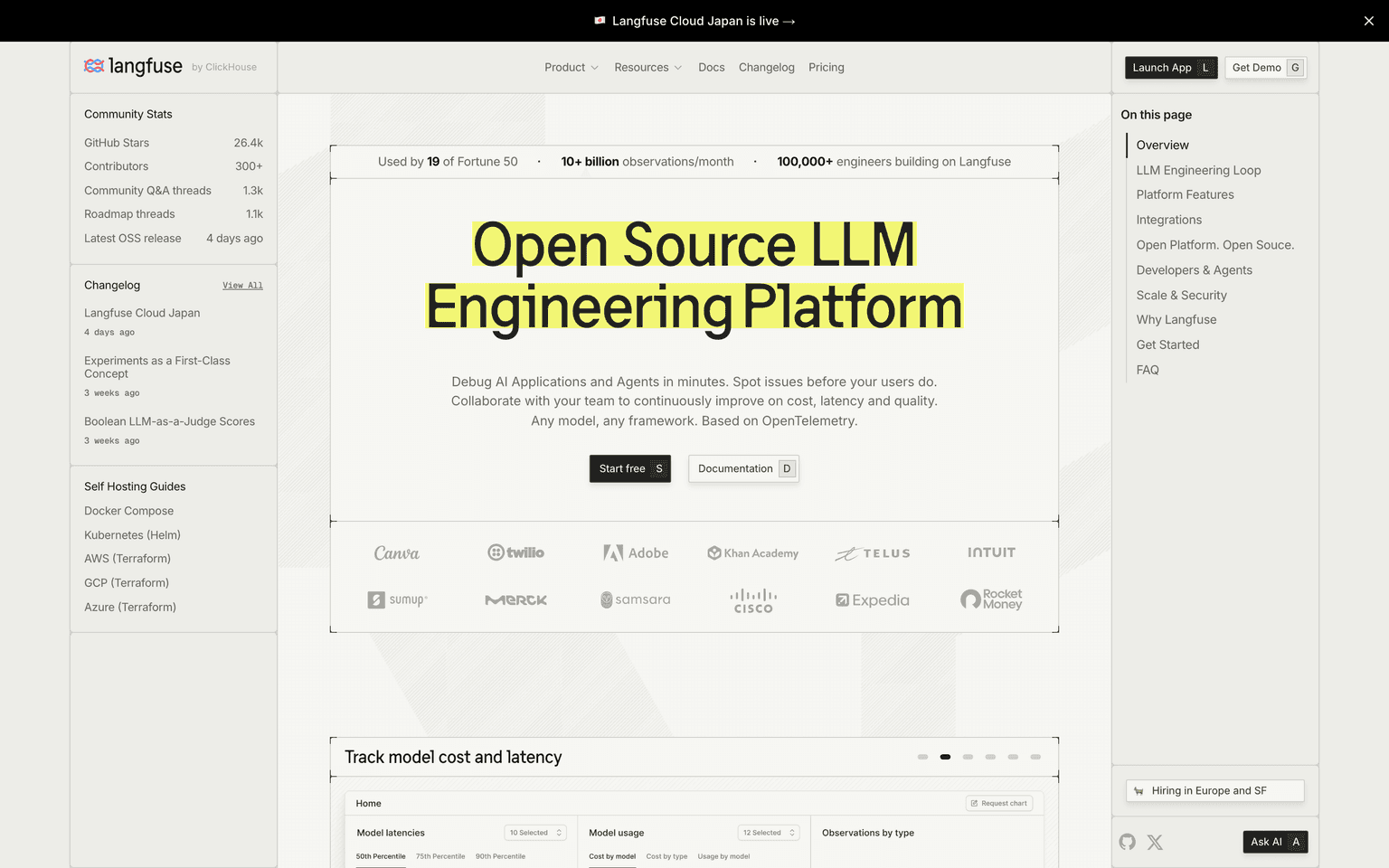Open the Kubernetes (Helm) guide
This screenshot has height=868, width=1389.
[132, 535]
